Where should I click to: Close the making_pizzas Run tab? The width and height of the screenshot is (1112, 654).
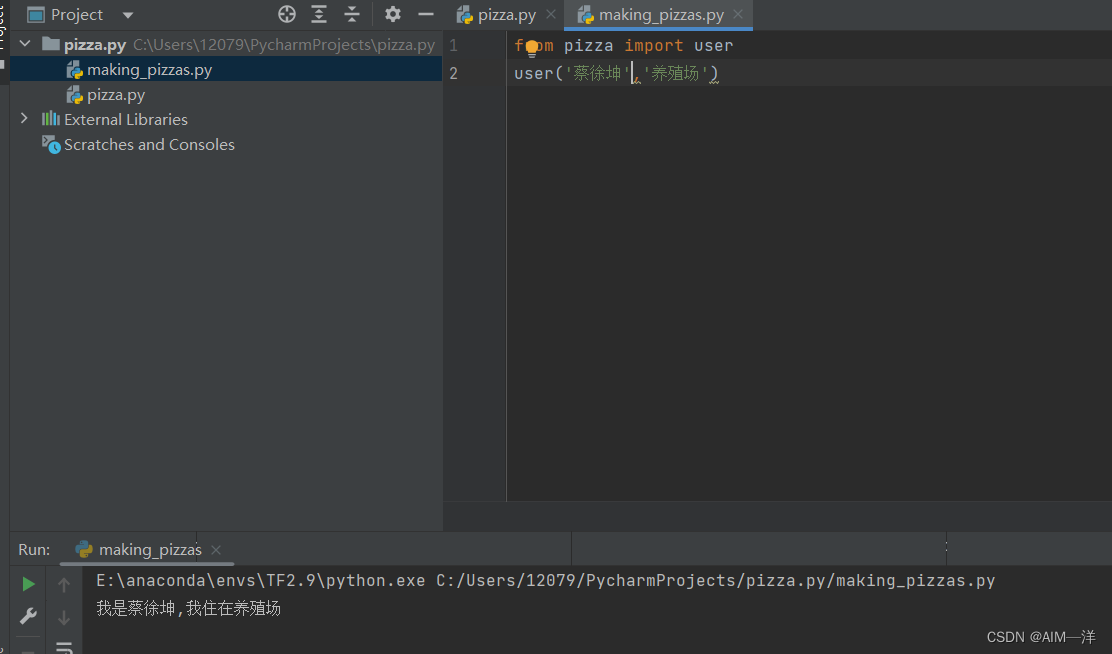tap(216, 550)
